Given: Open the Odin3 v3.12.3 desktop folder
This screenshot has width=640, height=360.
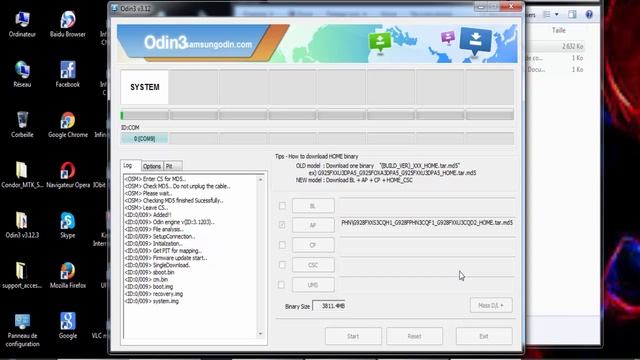Looking at the screenshot, I should (22, 225).
